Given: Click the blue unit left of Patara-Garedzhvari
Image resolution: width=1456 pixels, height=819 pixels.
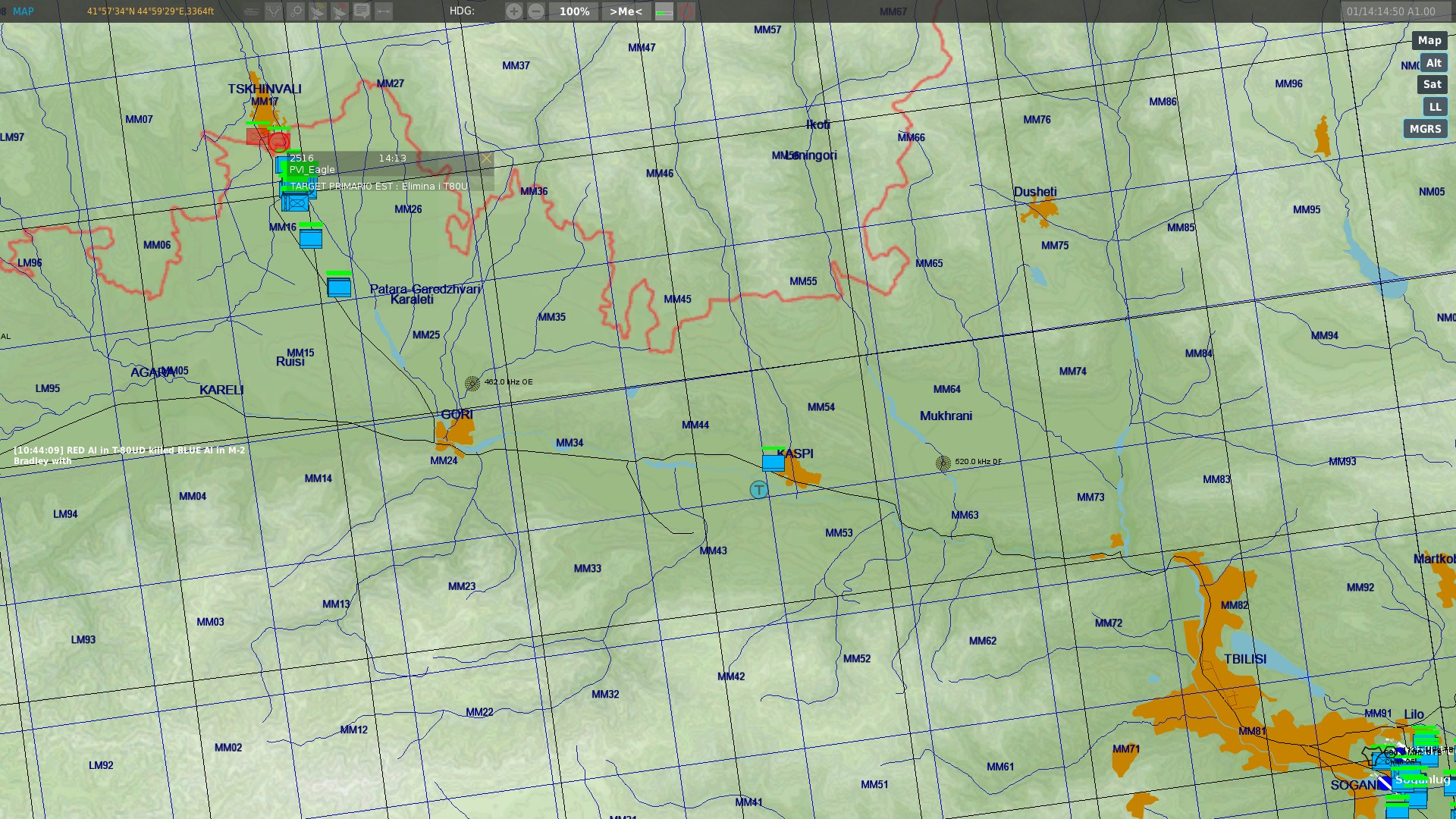Looking at the screenshot, I should click(339, 287).
